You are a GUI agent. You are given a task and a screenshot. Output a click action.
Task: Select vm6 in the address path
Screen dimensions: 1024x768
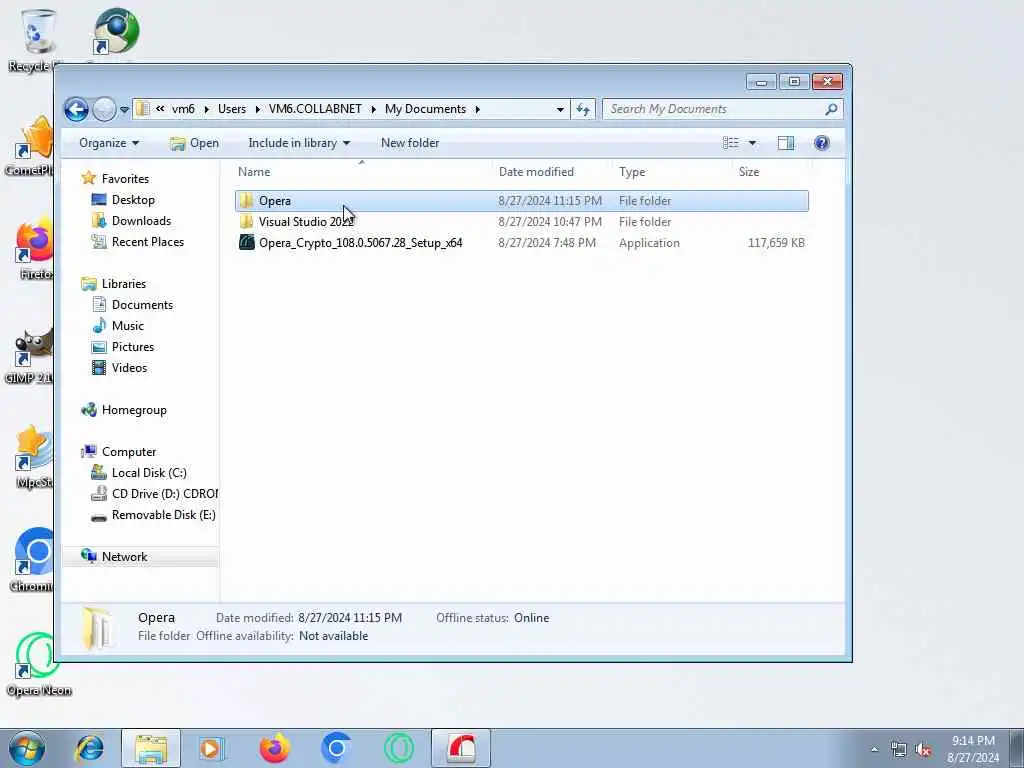183,109
